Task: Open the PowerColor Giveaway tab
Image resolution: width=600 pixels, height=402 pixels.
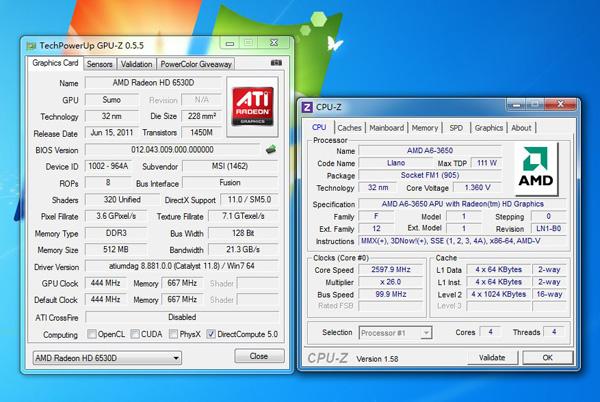Action: pyautogui.click(x=196, y=64)
